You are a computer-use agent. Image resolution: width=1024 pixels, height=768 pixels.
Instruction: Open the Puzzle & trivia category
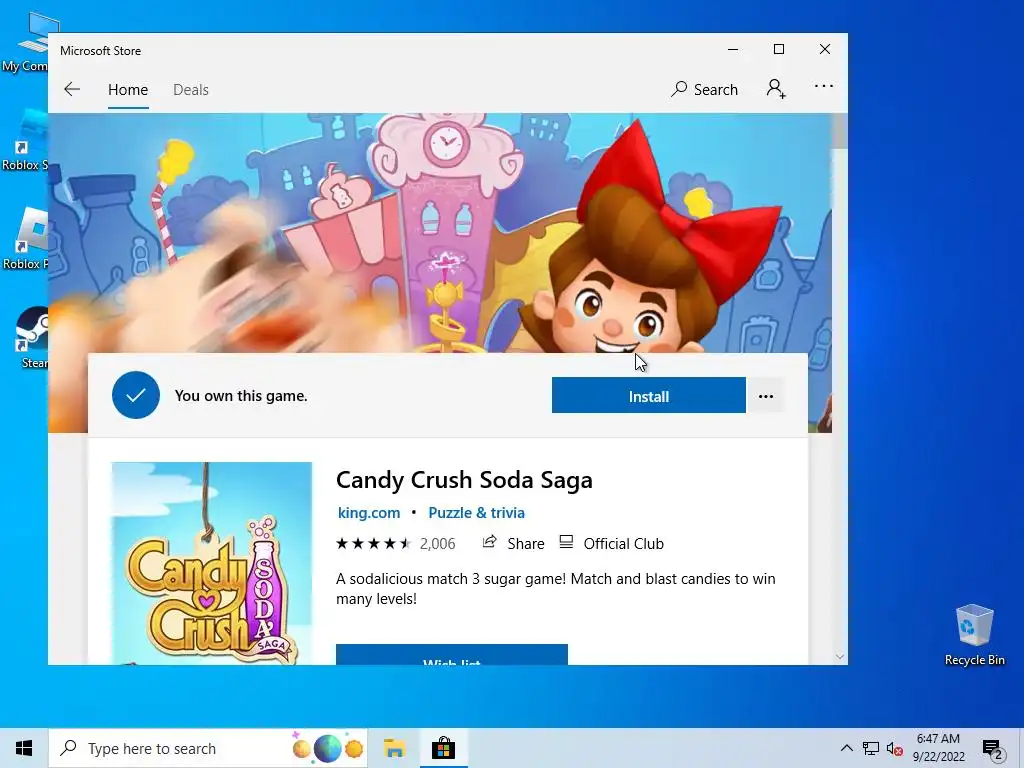point(477,513)
